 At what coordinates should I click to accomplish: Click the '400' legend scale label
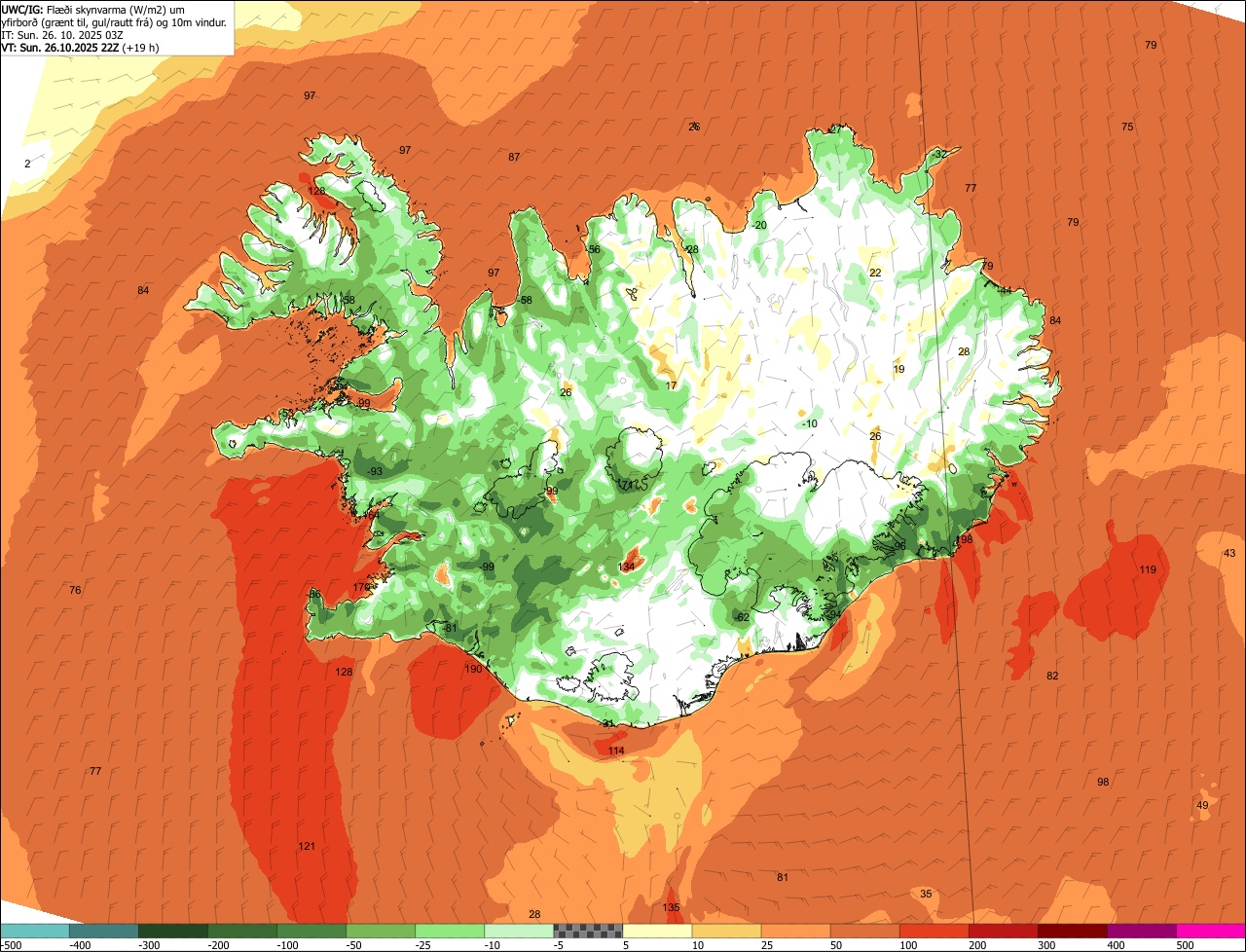[x=1116, y=945]
